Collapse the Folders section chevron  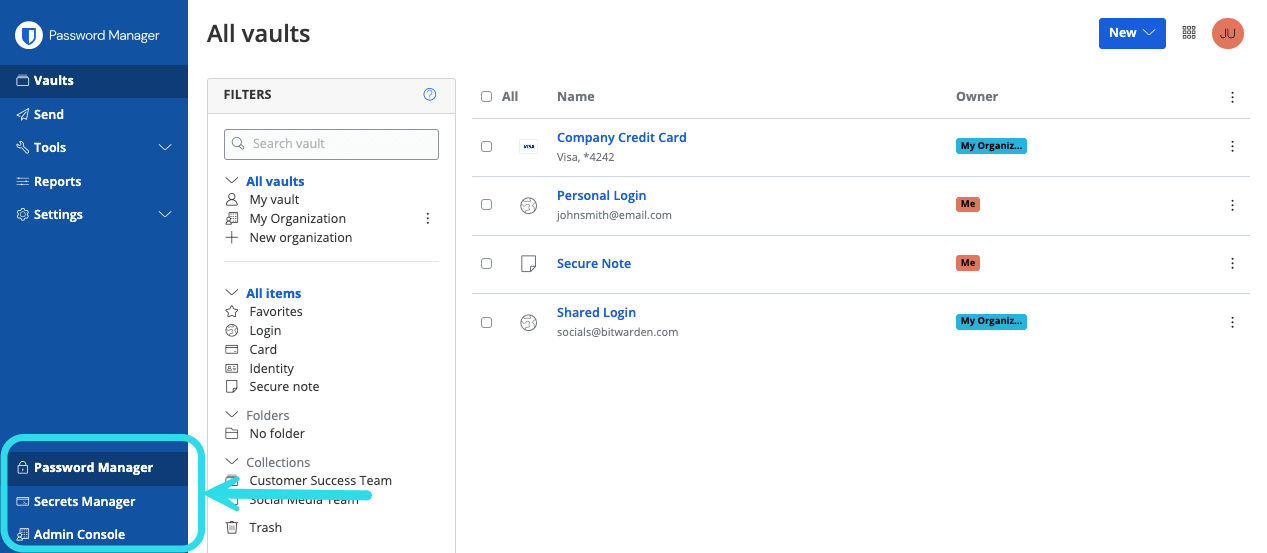point(232,415)
